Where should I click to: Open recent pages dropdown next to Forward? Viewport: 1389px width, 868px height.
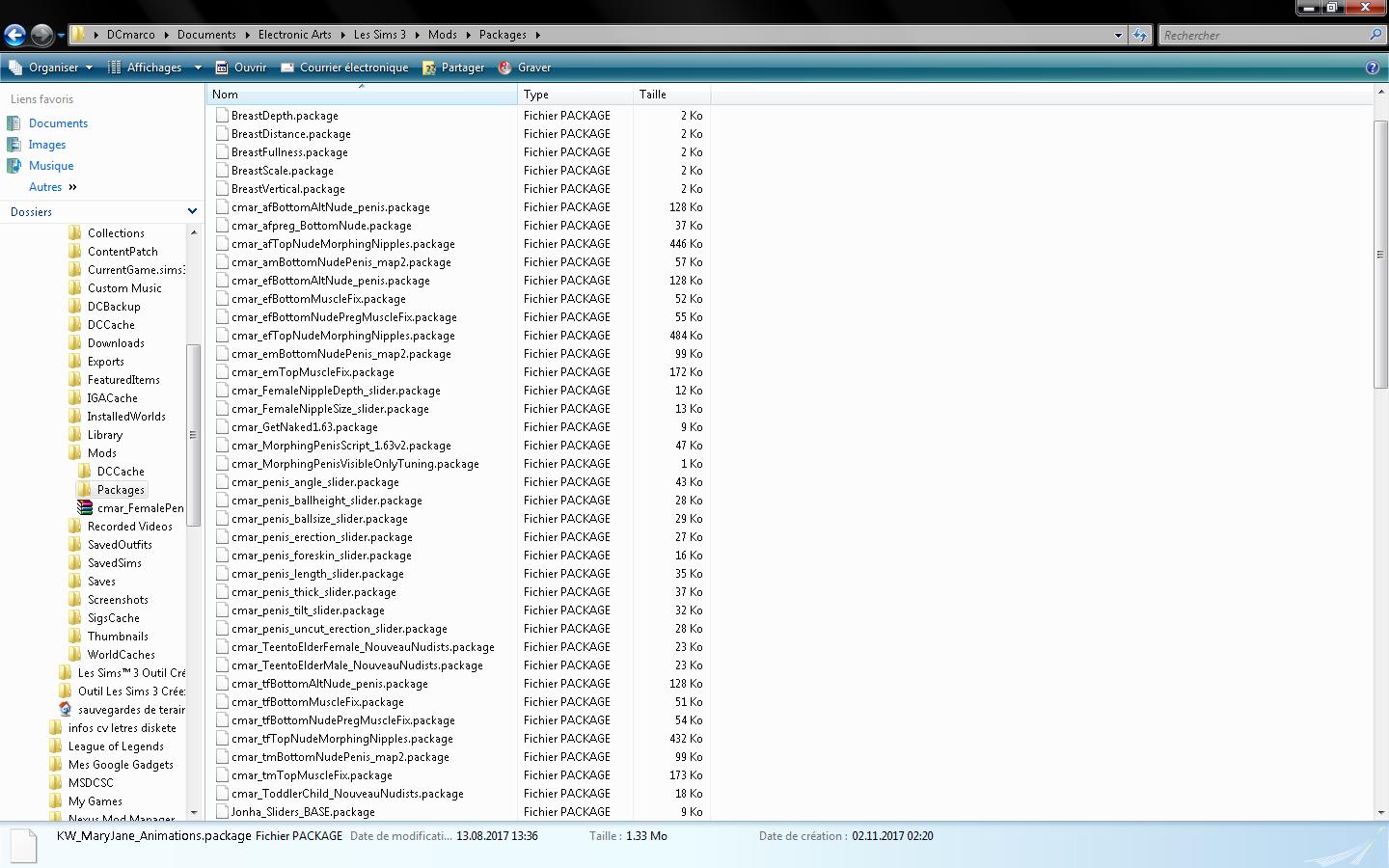[61, 36]
